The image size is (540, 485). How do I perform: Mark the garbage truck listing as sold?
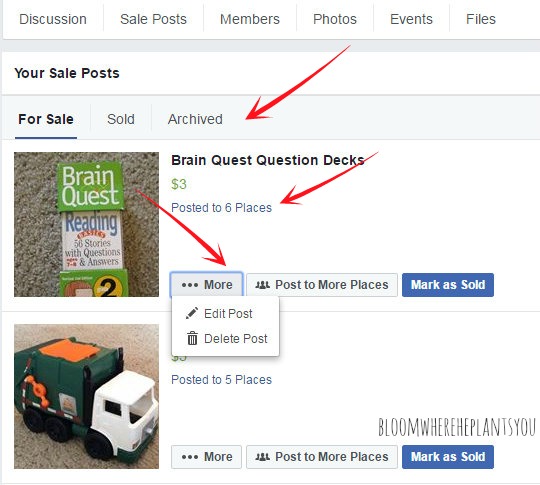pyautogui.click(x=448, y=457)
